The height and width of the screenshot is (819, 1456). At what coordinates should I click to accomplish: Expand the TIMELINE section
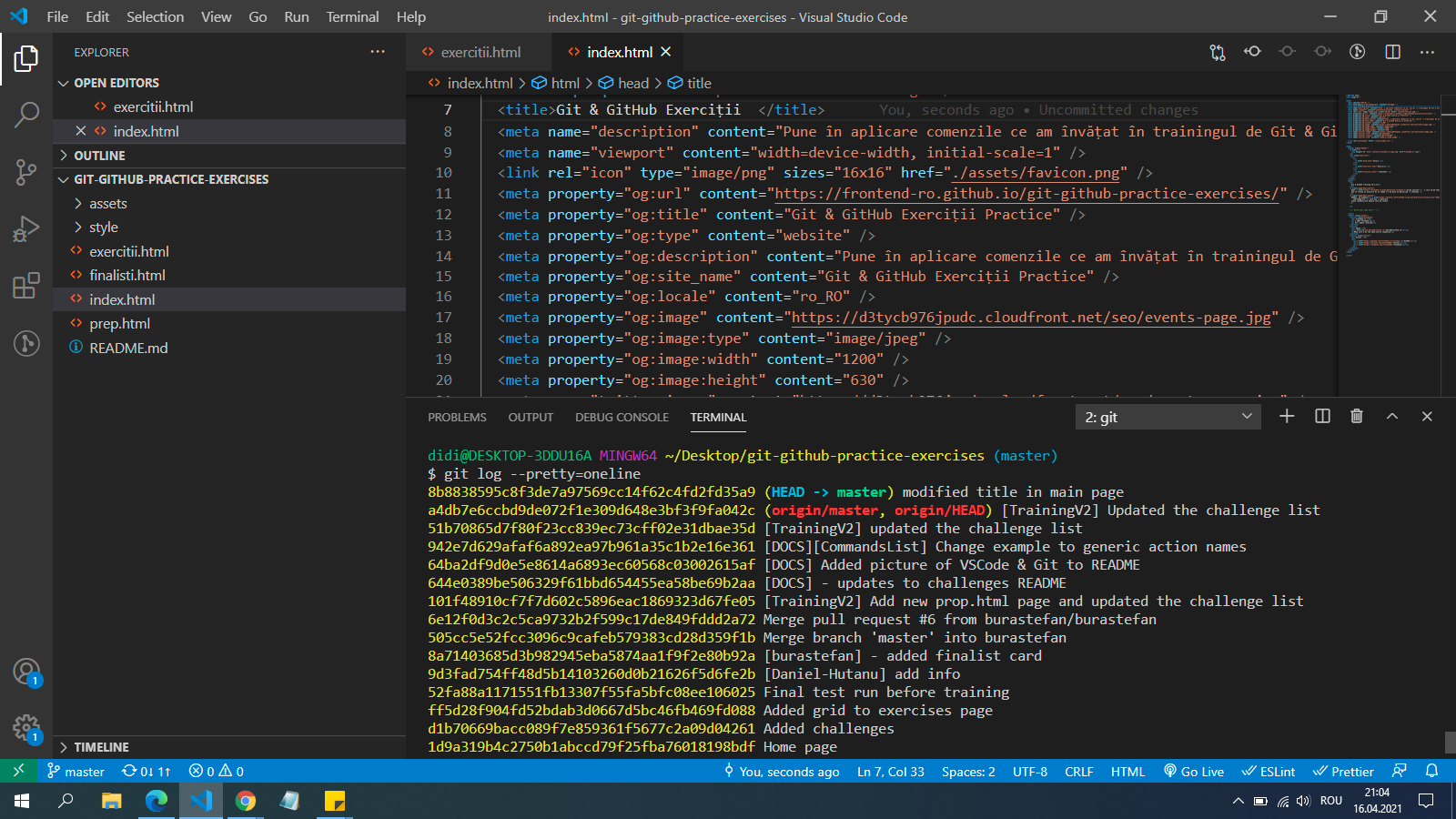(x=101, y=747)
